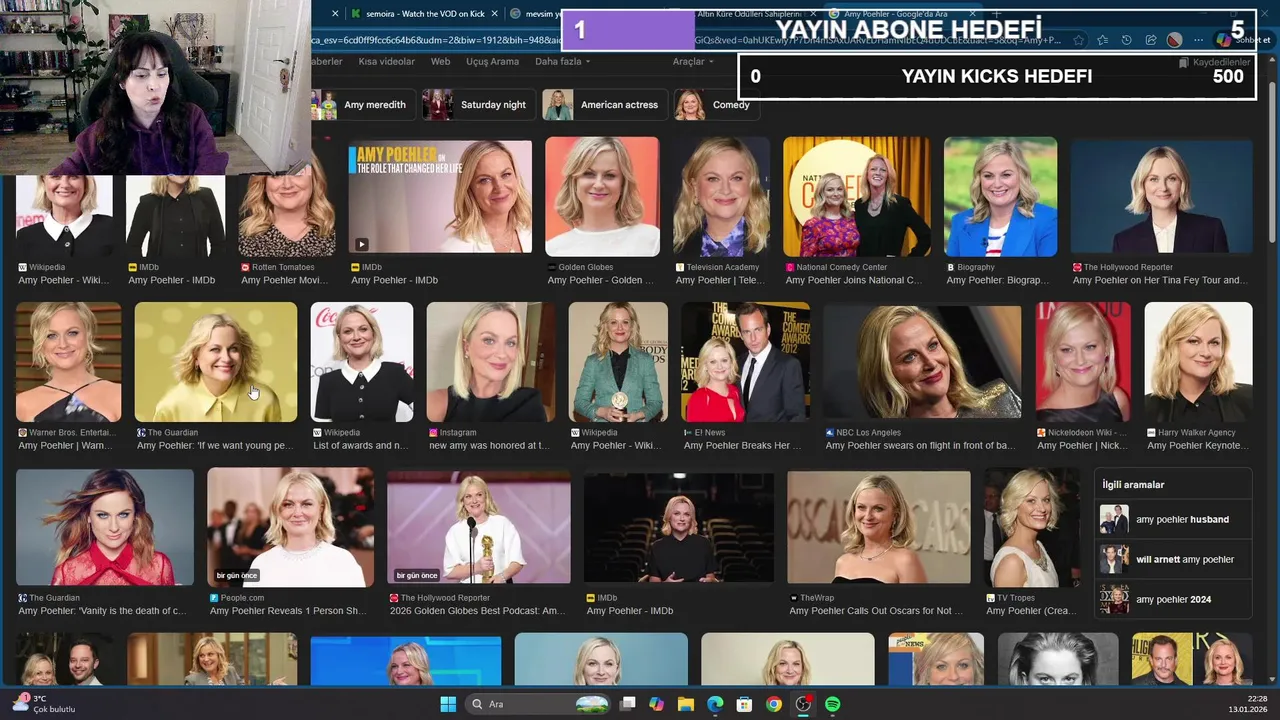Open the National Comedy Center image result
Screen dimensions: 1280x720
click(857, 197)
